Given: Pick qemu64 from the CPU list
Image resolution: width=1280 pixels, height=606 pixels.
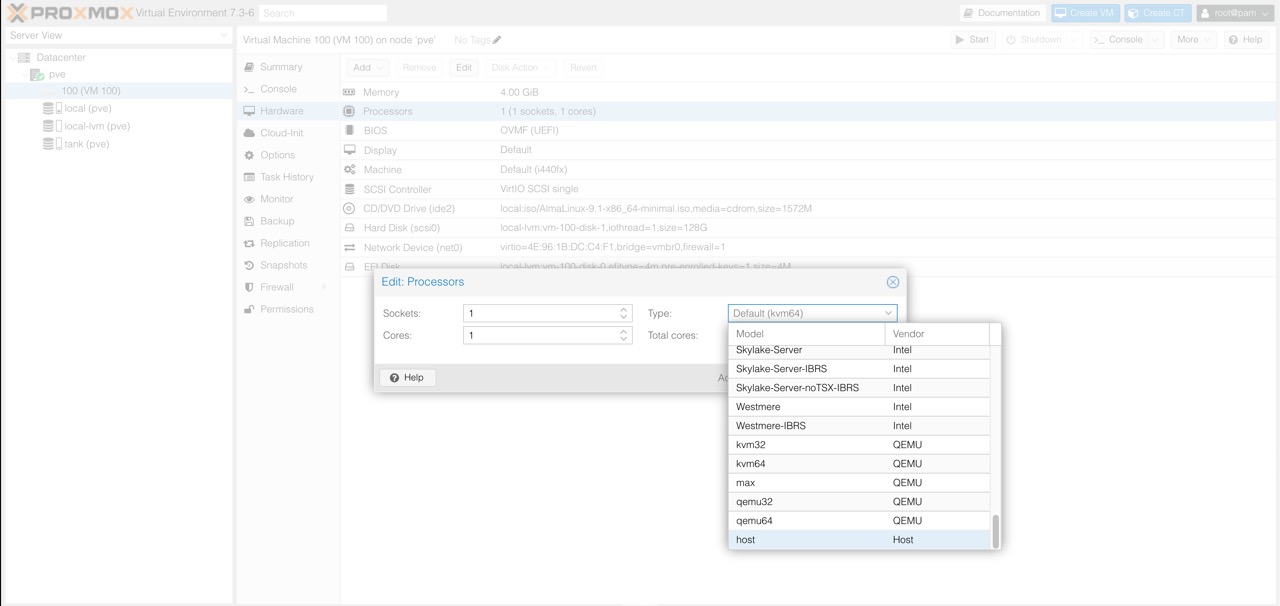Looking at the screenshot, I should point(859,521).
